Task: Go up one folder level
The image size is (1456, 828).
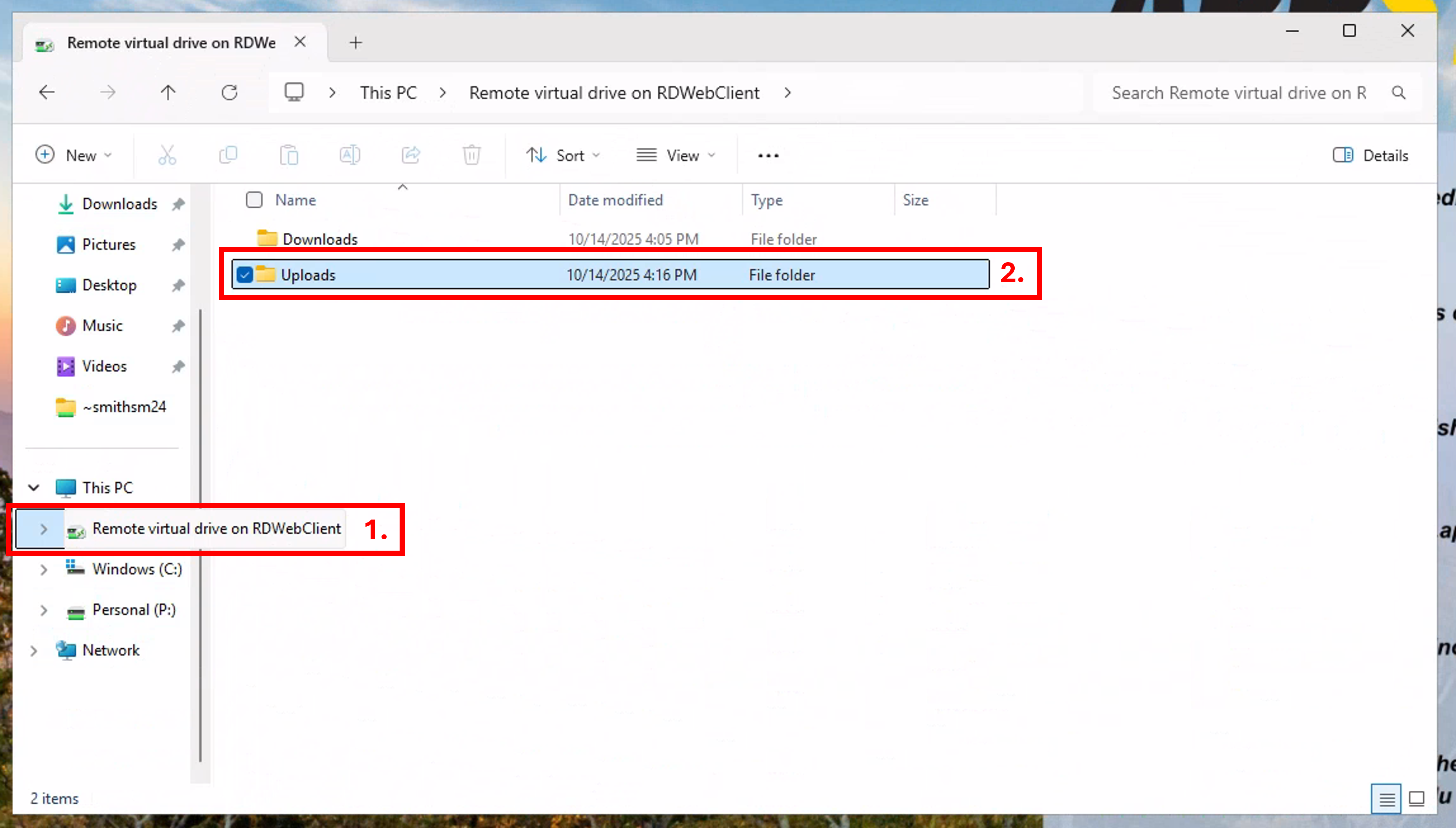Action: (168, 92)
